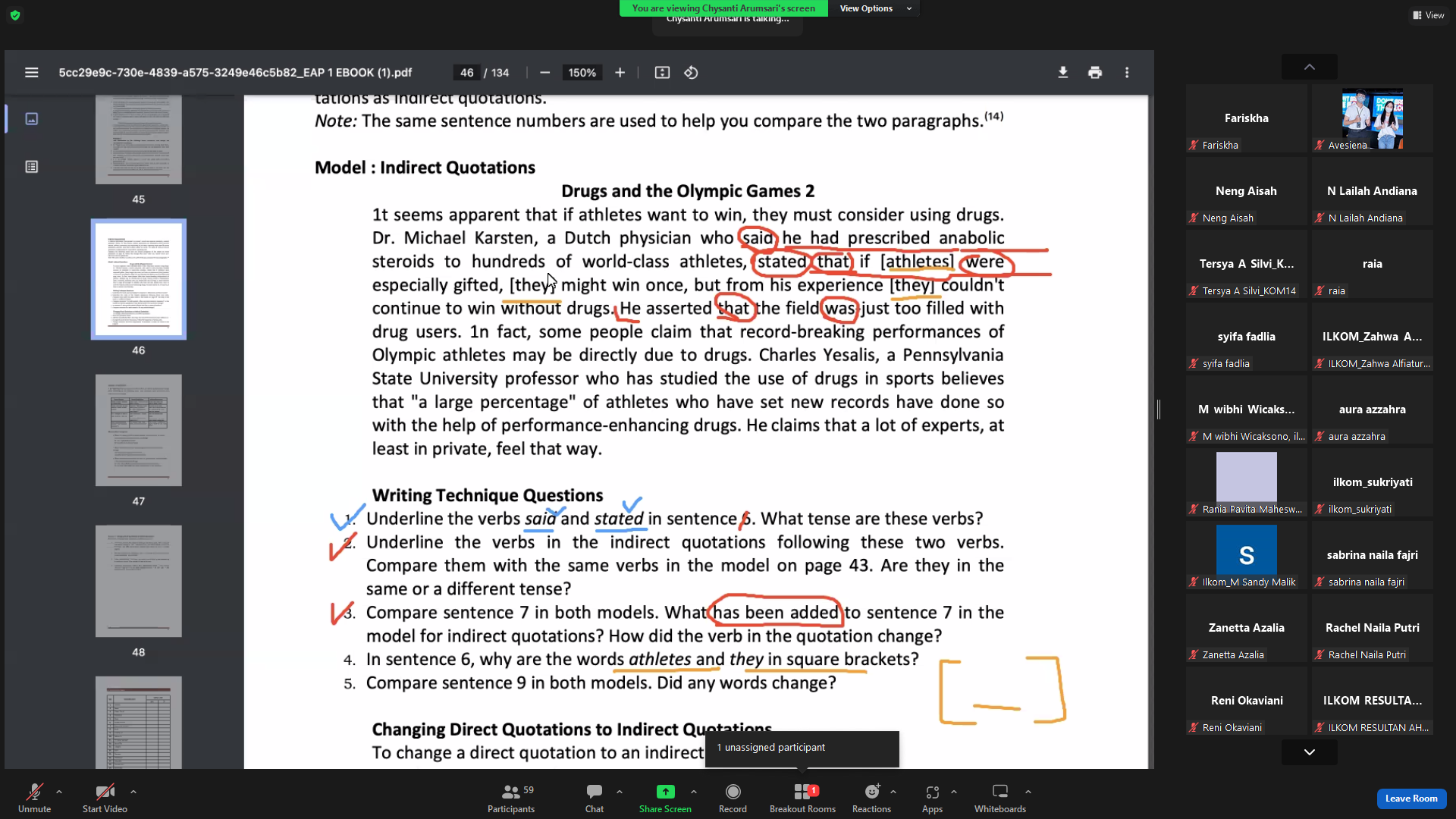Open the View Options dropdown
1456x819 pixels.
point(875,8)
